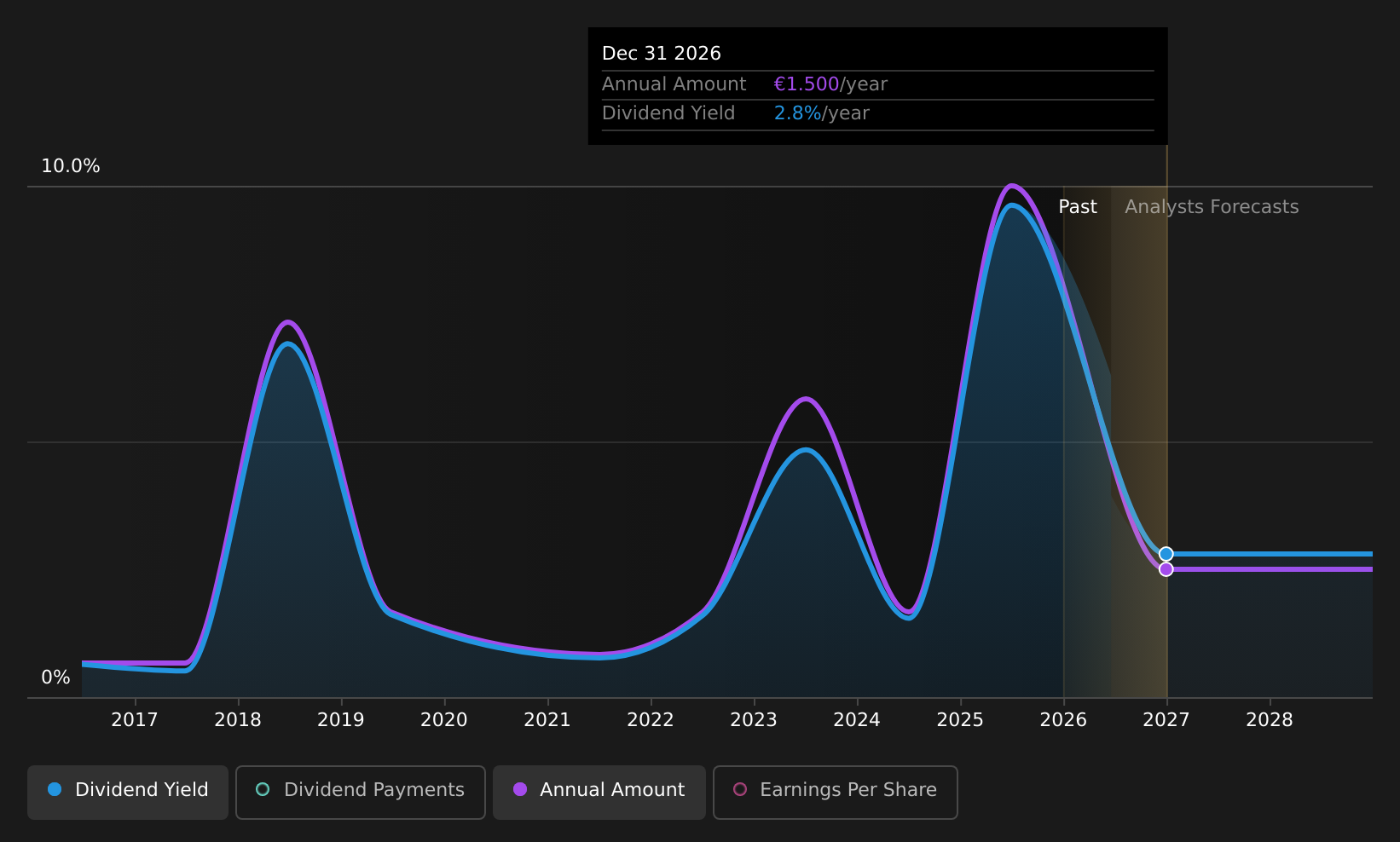Click the tooltip 'Dividend Yield' row label
Viewport: 1400px width, 842px height.
[x=668, y=113]
